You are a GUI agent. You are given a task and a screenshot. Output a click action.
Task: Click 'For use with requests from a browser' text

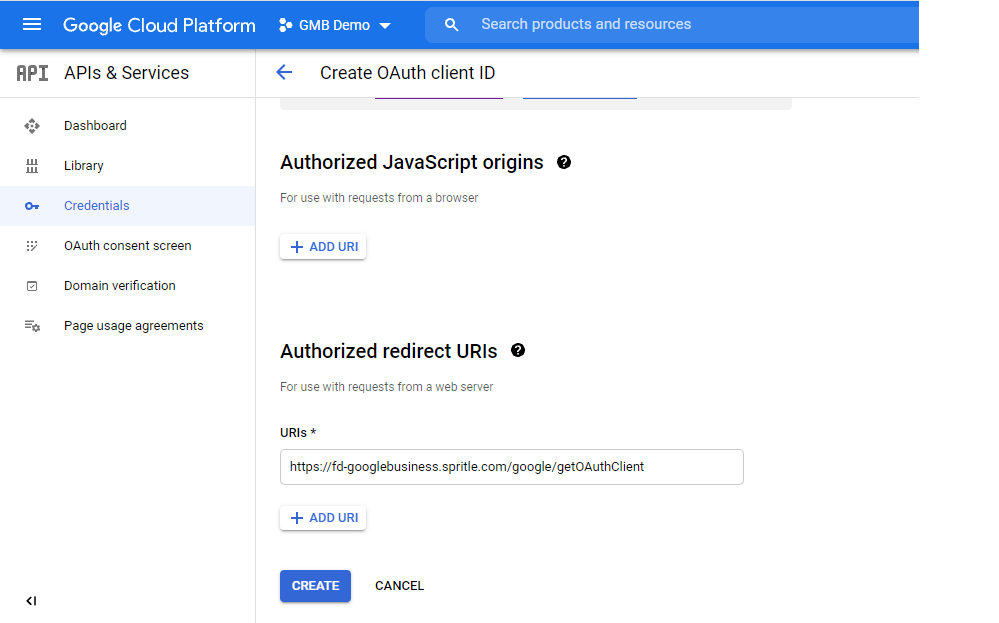pyautogui.click(x=379, y=198)
